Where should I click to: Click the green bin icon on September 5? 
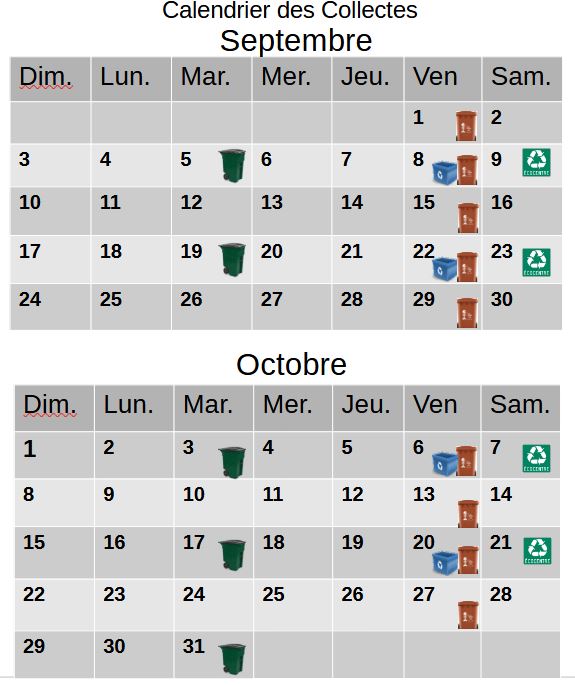click(232, 166)
